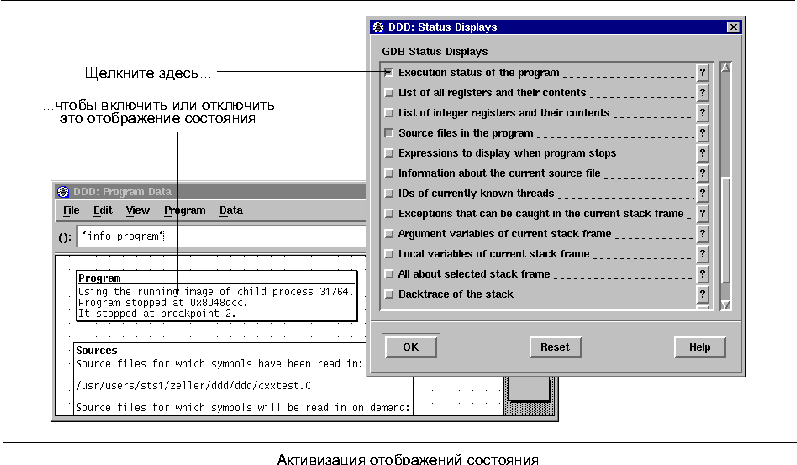Open help for Source files in the program
Viewport: 797px width, 465px height.
click(702, 133)
